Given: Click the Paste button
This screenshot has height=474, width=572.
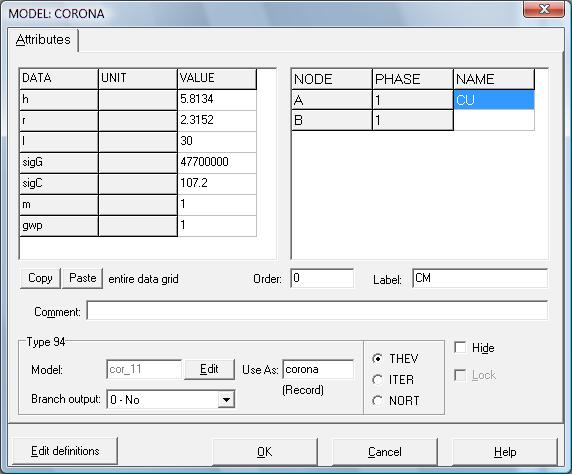Looking at the screenshot, I should (82, 278).
